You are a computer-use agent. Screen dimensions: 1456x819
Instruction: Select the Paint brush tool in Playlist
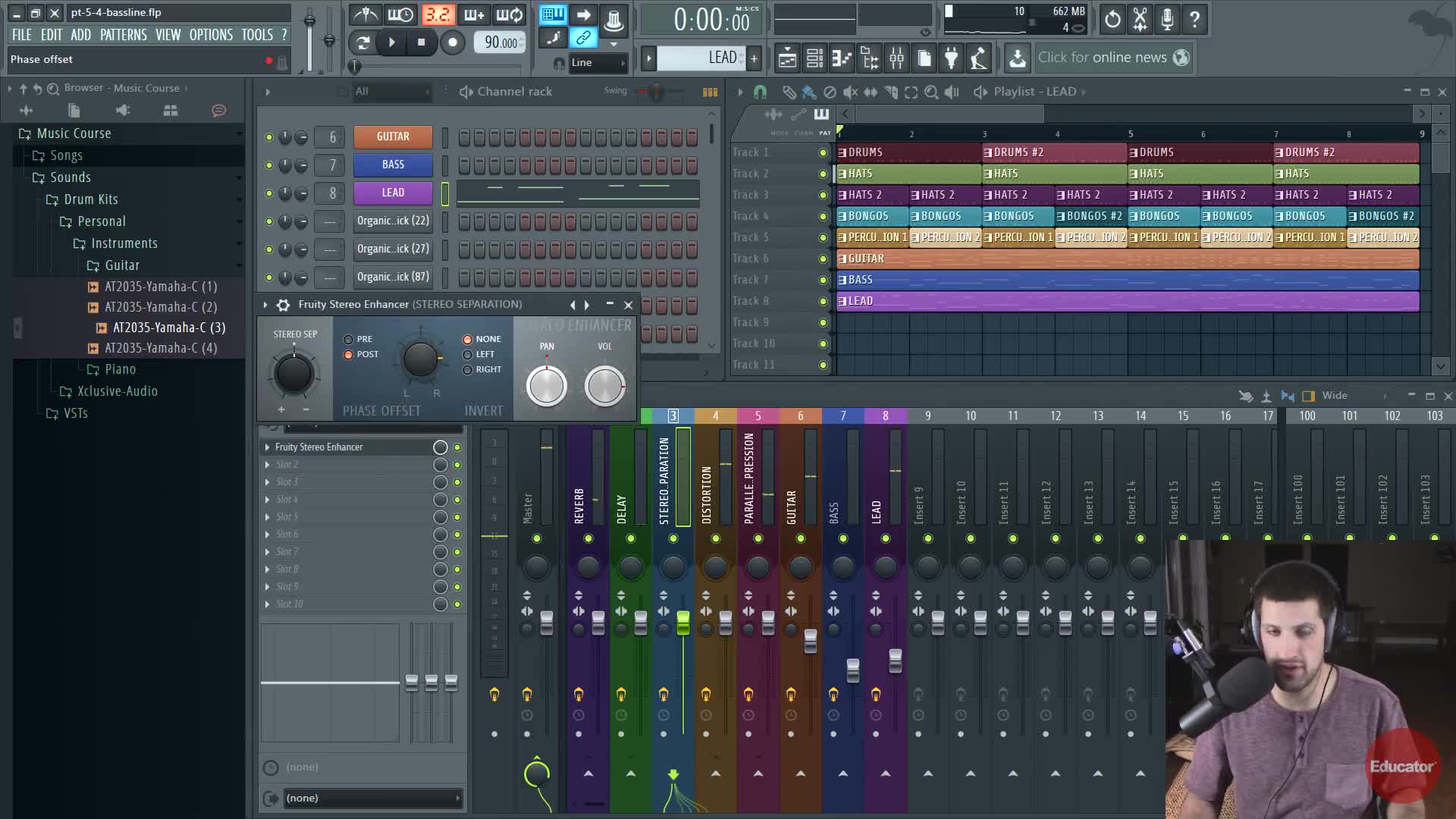click(x=808, y=92)
